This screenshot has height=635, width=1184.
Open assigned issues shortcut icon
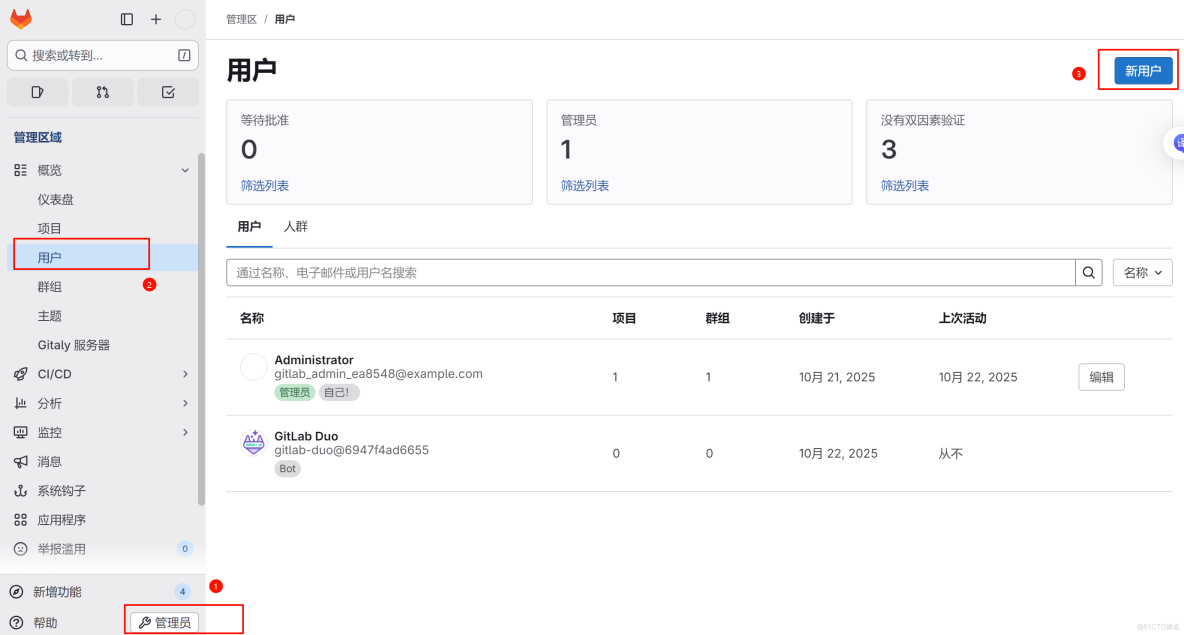pos(37,91)
